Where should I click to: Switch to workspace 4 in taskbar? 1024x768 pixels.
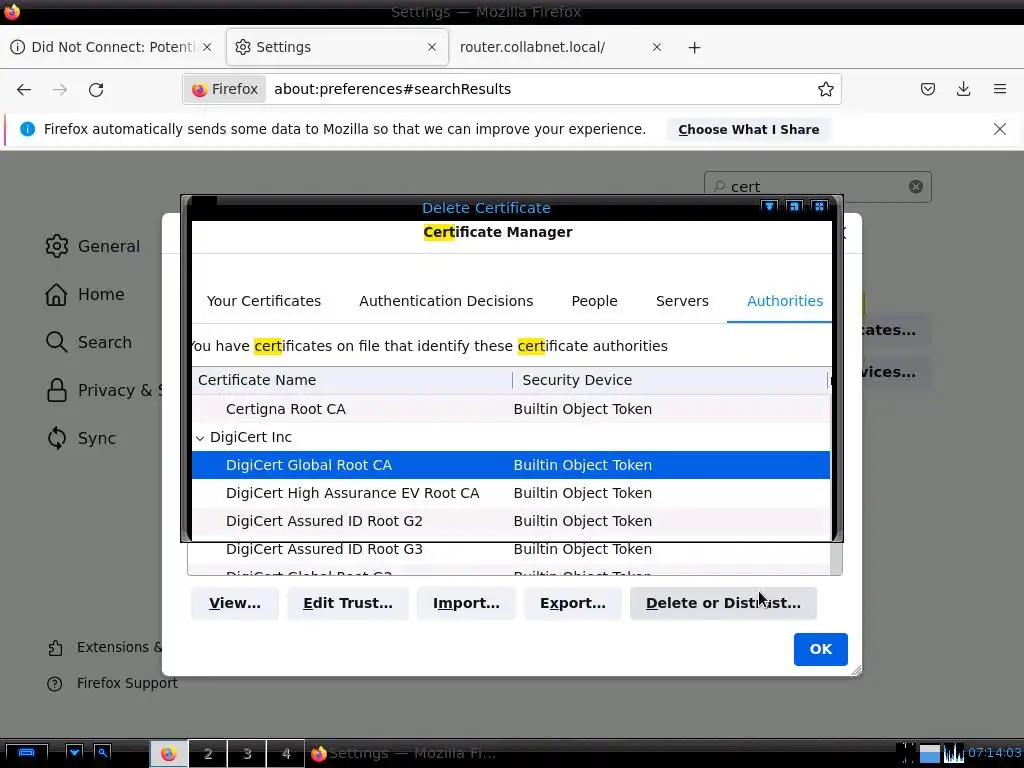pyautogui.click(x=285, y=754)
